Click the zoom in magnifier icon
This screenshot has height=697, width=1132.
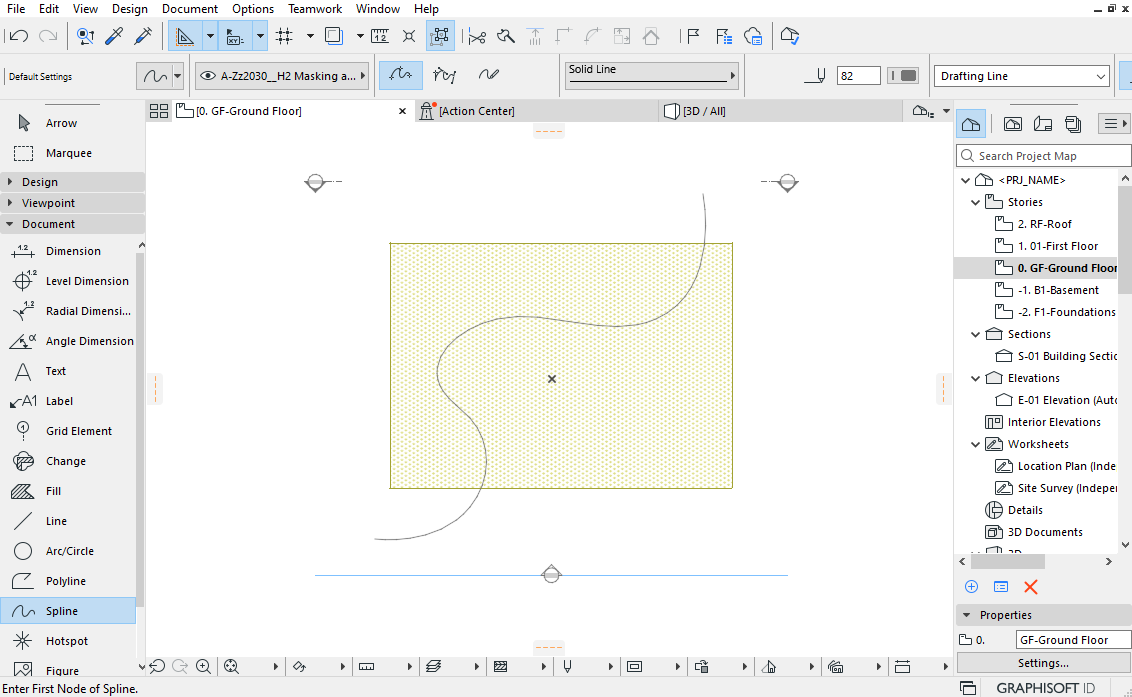point(204,666)
